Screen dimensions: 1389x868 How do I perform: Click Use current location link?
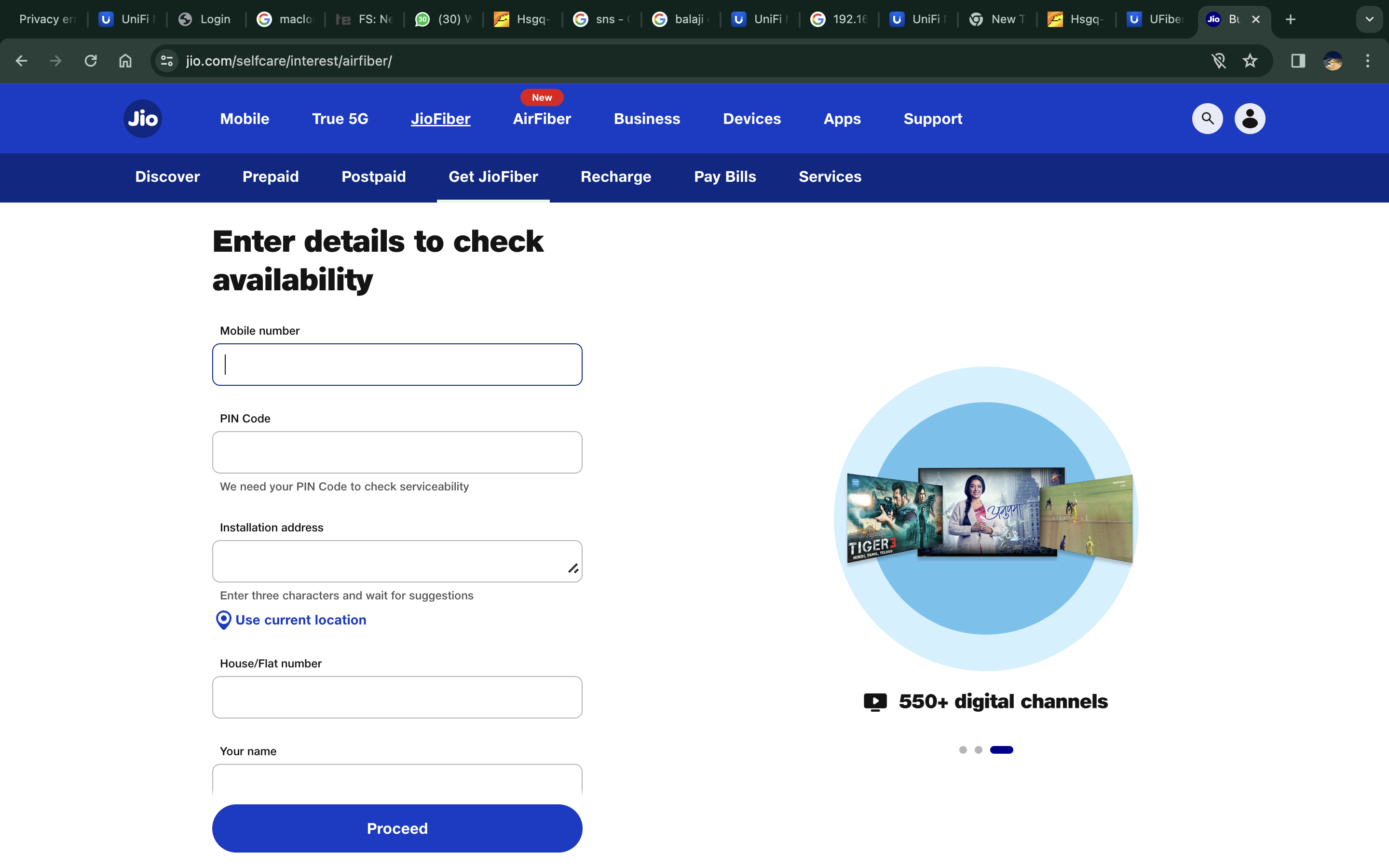(x=300, y=620)
